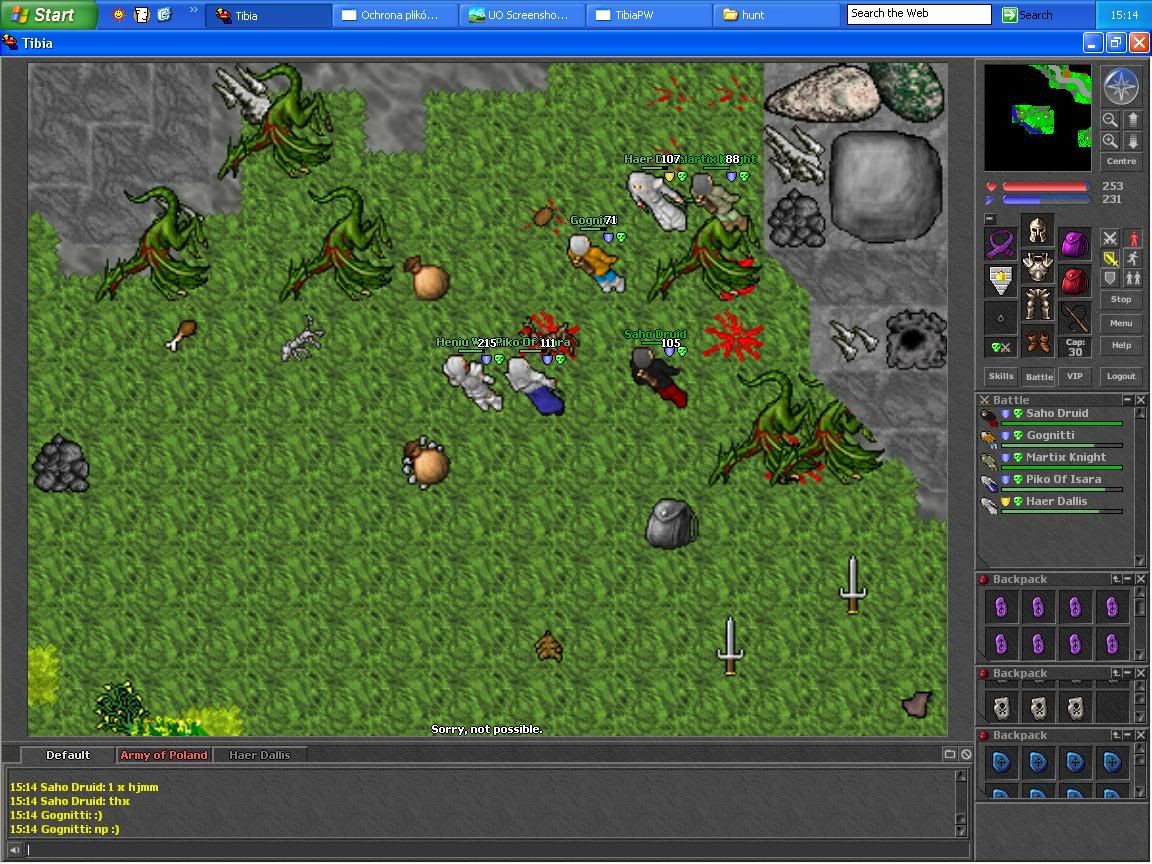
Task: Click the empty ring slot
Action: 1001,318
